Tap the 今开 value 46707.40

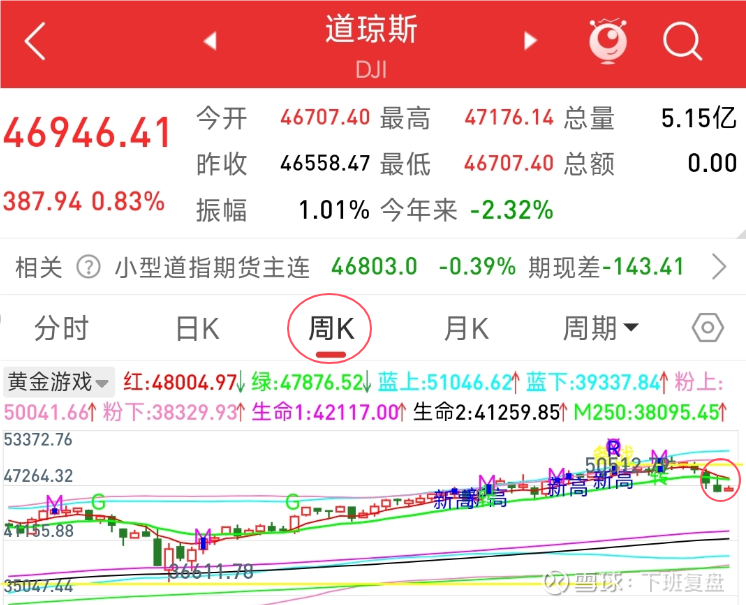[325, 117]
